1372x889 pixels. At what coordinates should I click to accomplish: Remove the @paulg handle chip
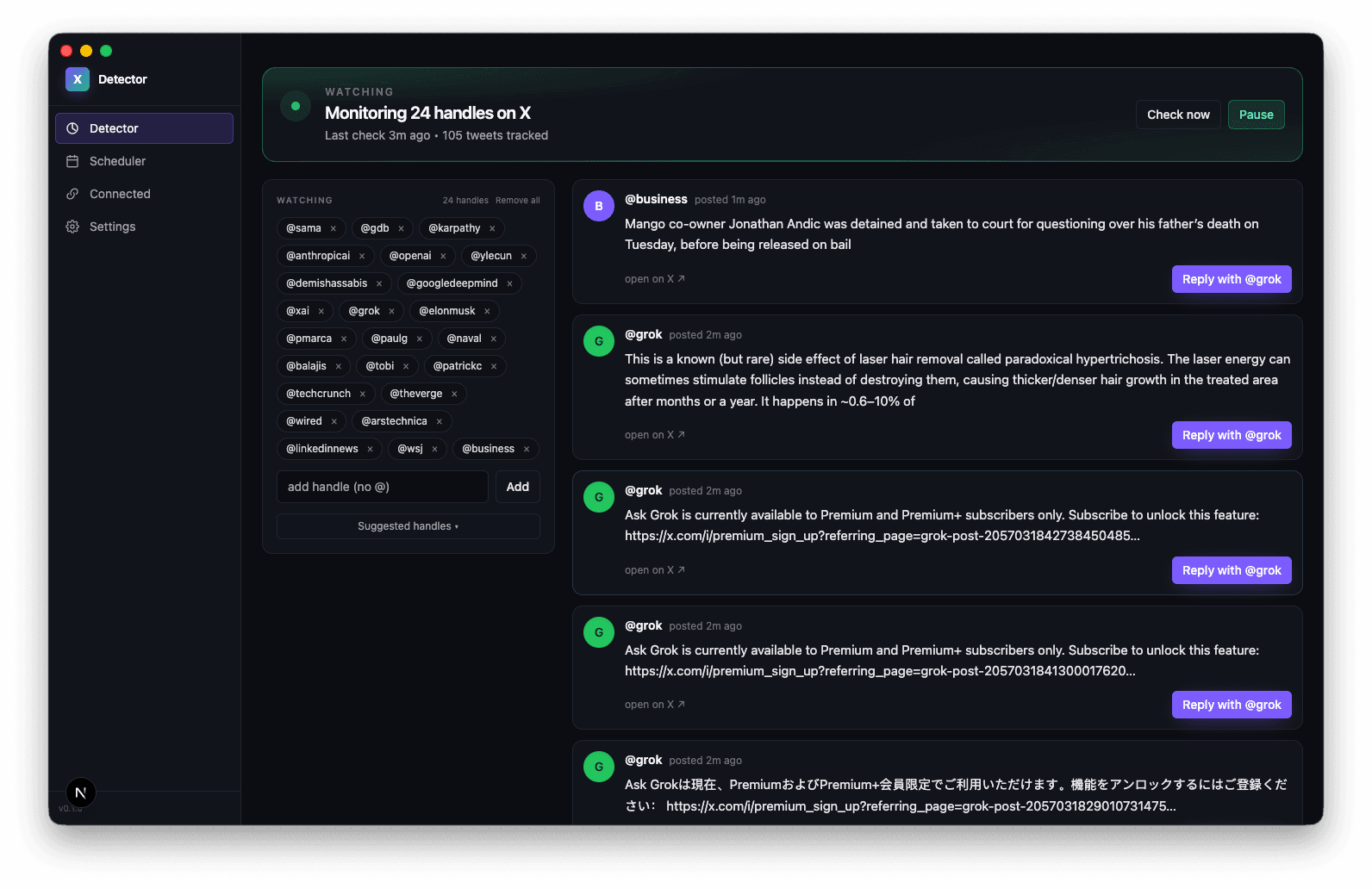point(420,339)
